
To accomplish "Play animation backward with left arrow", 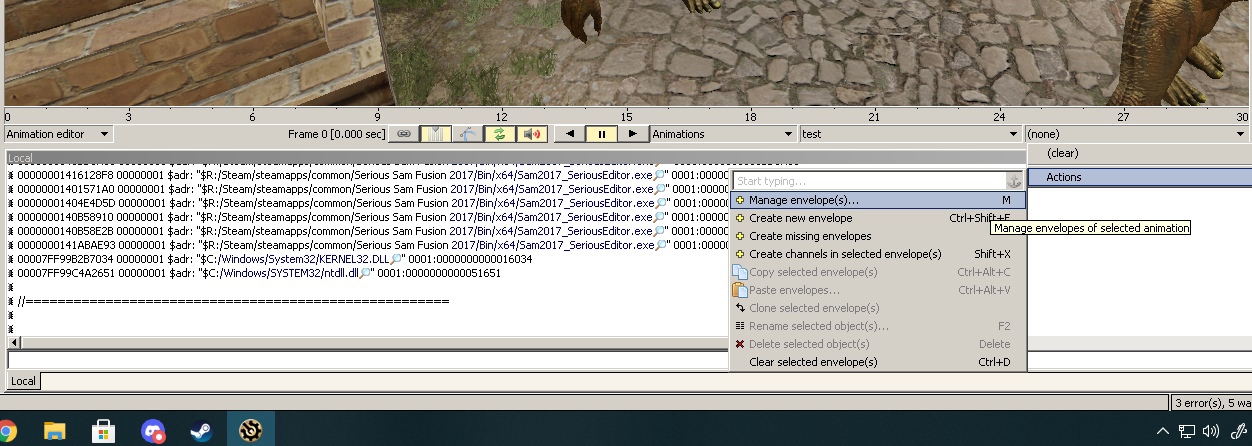I will tap(569, 134).
